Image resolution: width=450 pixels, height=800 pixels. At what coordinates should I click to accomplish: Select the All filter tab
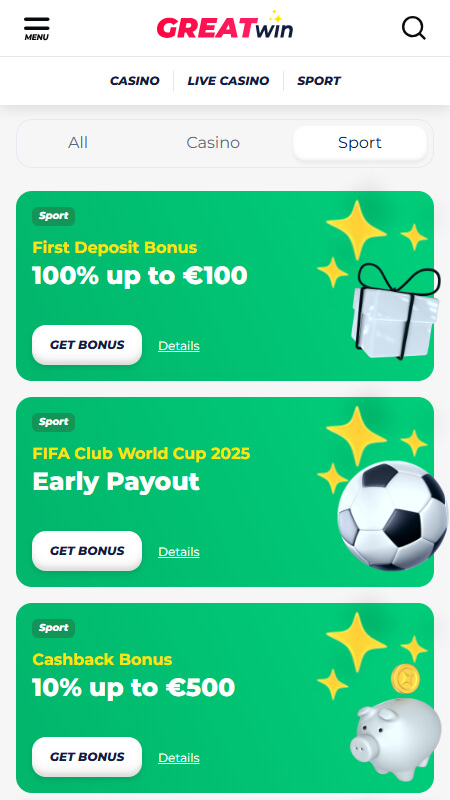[78, 143]
